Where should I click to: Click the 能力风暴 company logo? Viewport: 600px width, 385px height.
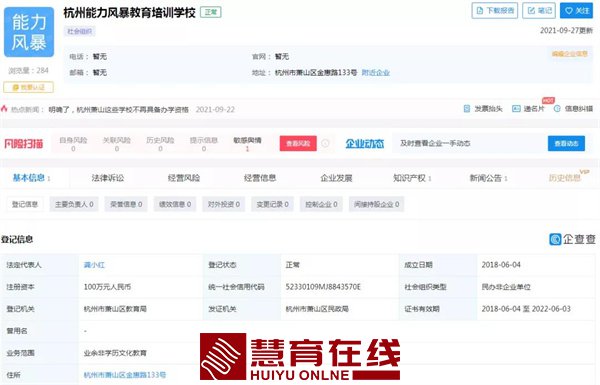click(29, 32)
